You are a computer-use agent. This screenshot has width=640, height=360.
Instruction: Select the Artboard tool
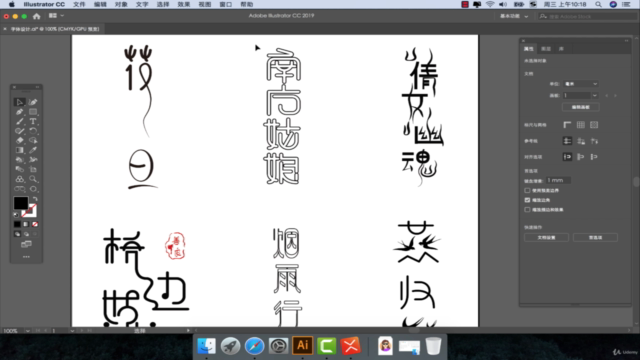tap(33, 169)
